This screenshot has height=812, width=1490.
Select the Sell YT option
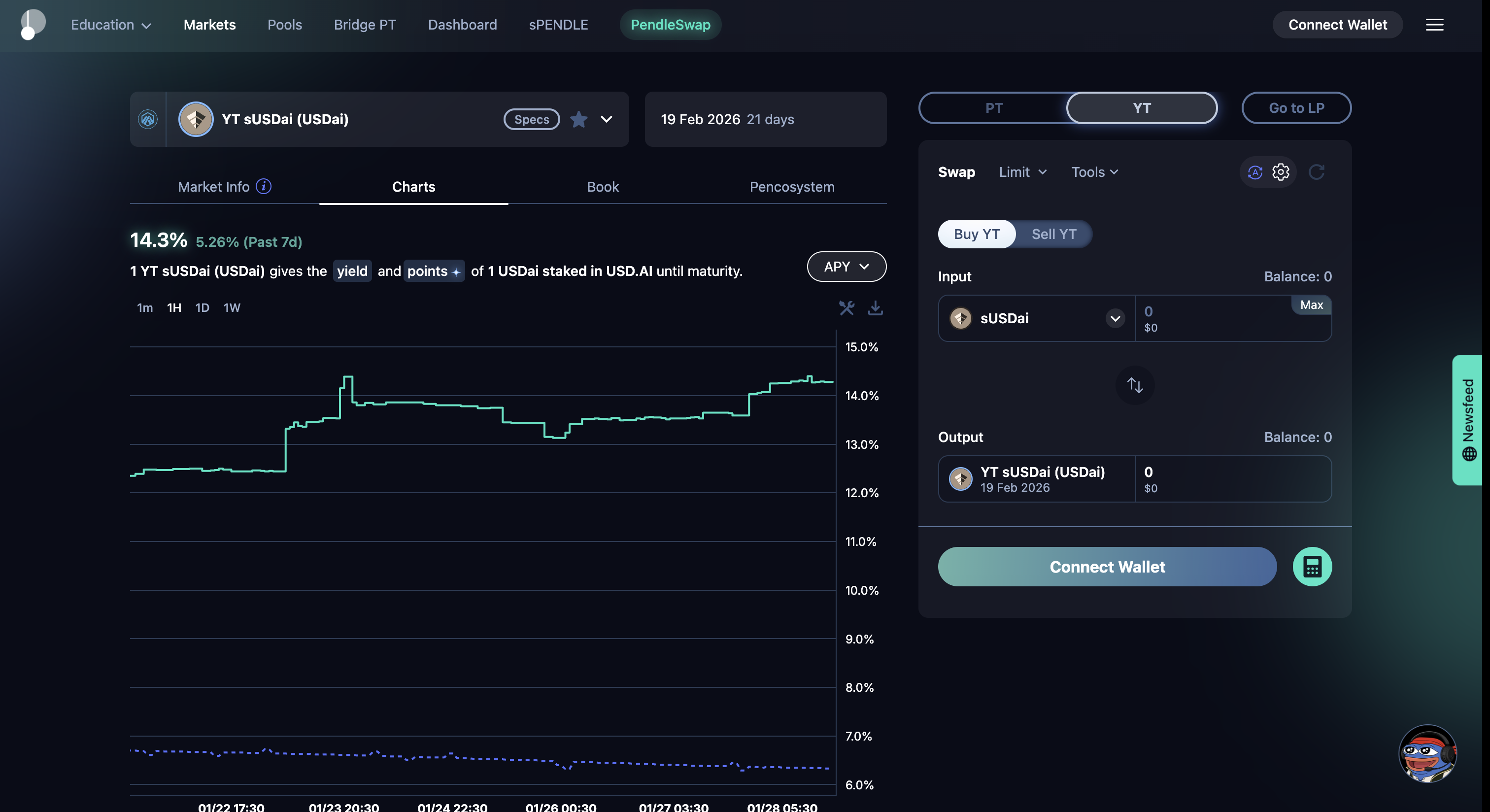coord(1053,234)
